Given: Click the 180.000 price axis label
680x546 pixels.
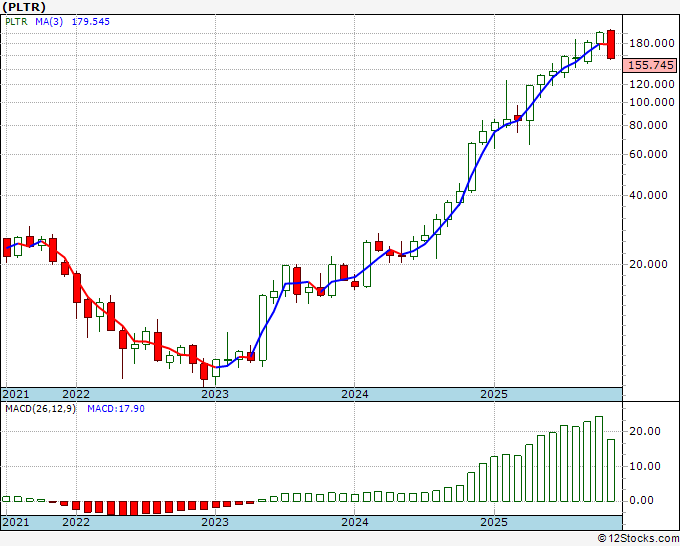Looking at the screenshot, I should [652, 43].
